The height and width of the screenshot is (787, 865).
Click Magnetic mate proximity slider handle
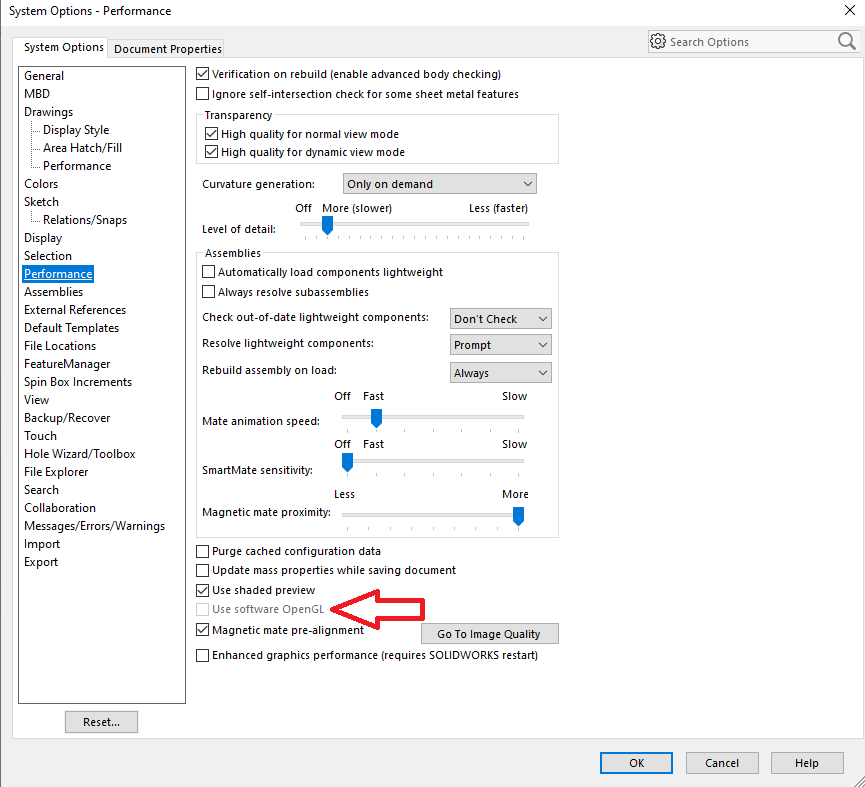click(x=518, y=516)
